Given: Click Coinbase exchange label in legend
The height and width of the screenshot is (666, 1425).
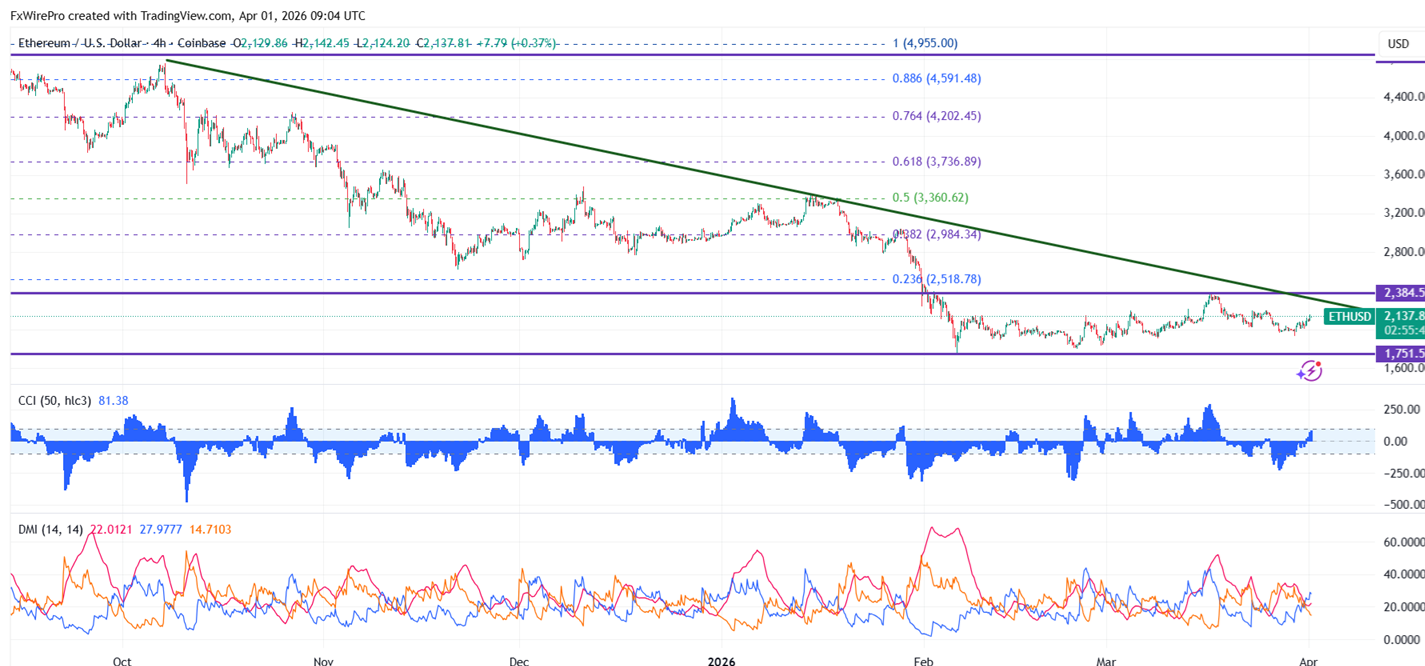Looking at the screenshot, I should coord(203,43).
